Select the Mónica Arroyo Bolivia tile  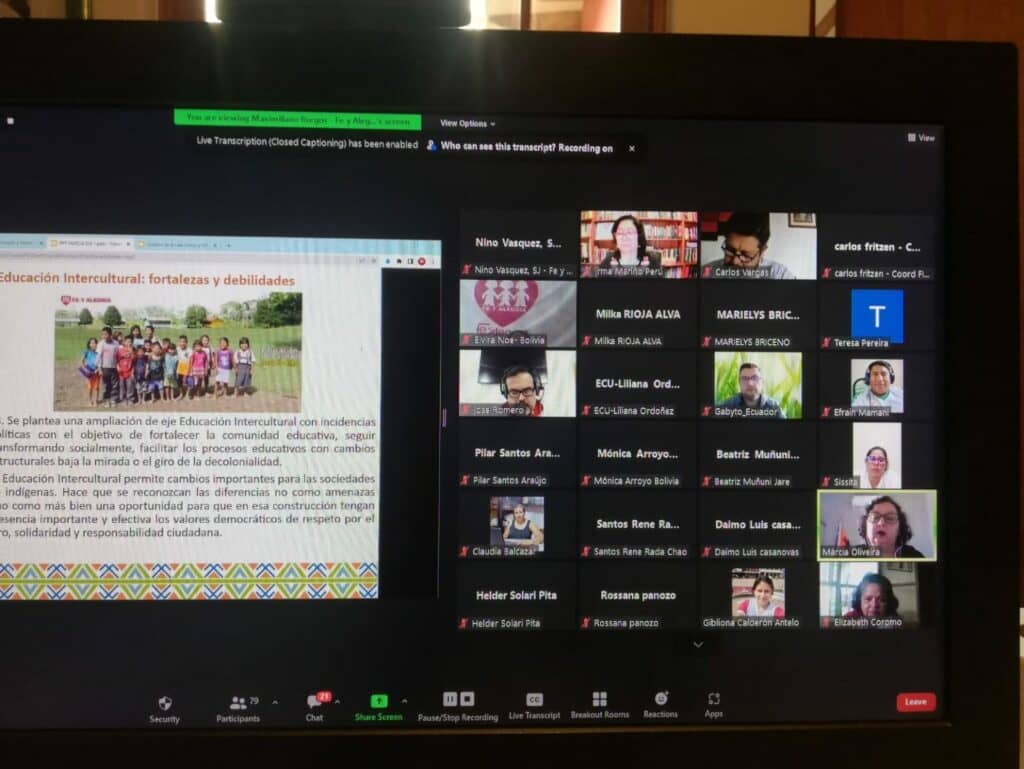[x=638, y=455]
